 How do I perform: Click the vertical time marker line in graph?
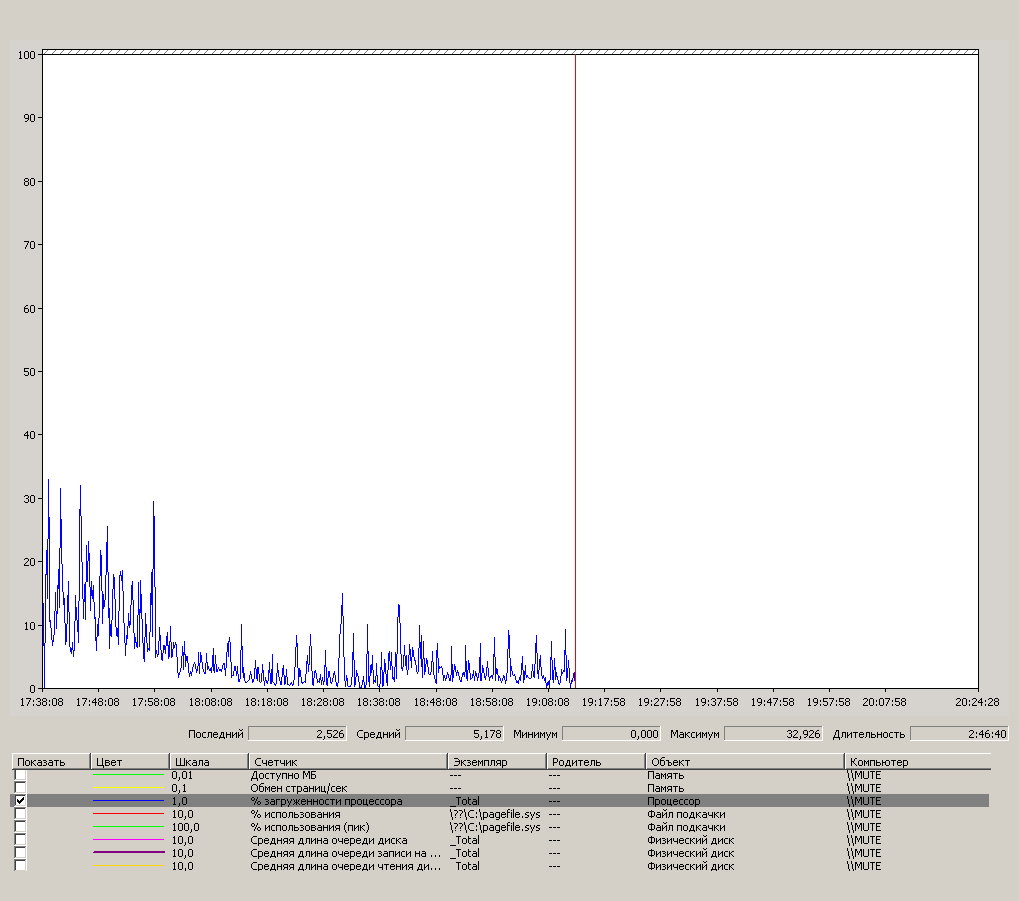pyautogui.click(x=575, y=350)
